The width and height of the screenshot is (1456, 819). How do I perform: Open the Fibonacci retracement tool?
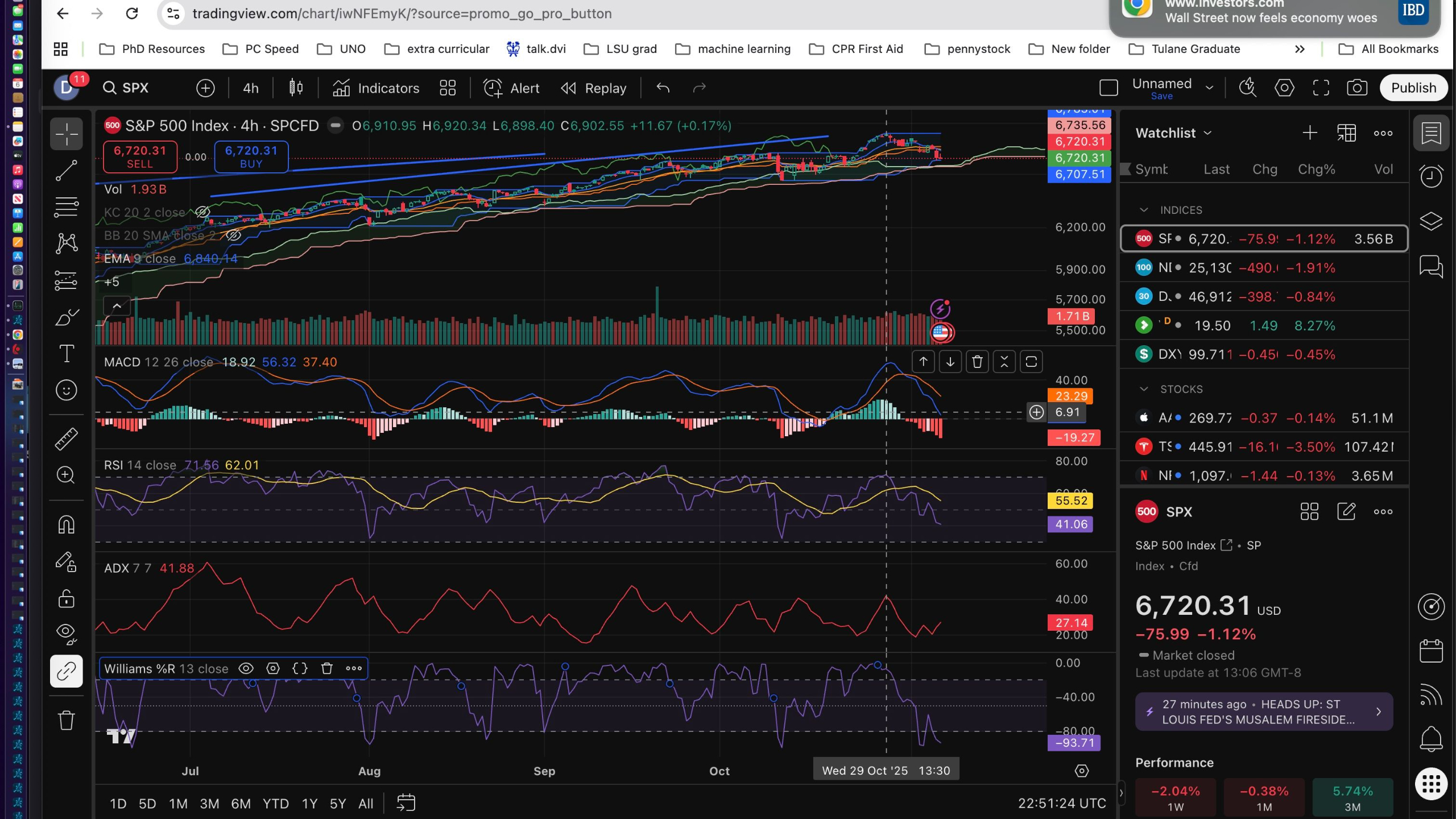[x=67, y=207]
